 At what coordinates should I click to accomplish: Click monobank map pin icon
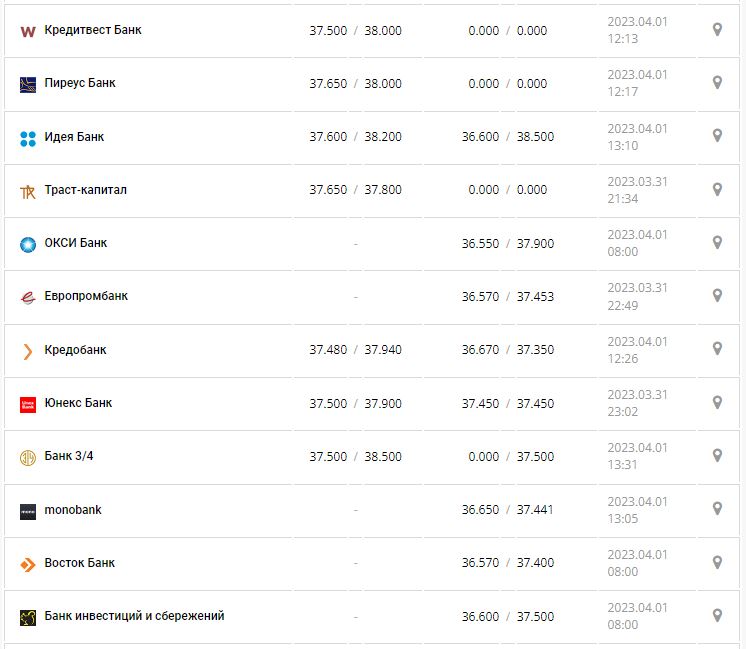(x=717, y=508)
